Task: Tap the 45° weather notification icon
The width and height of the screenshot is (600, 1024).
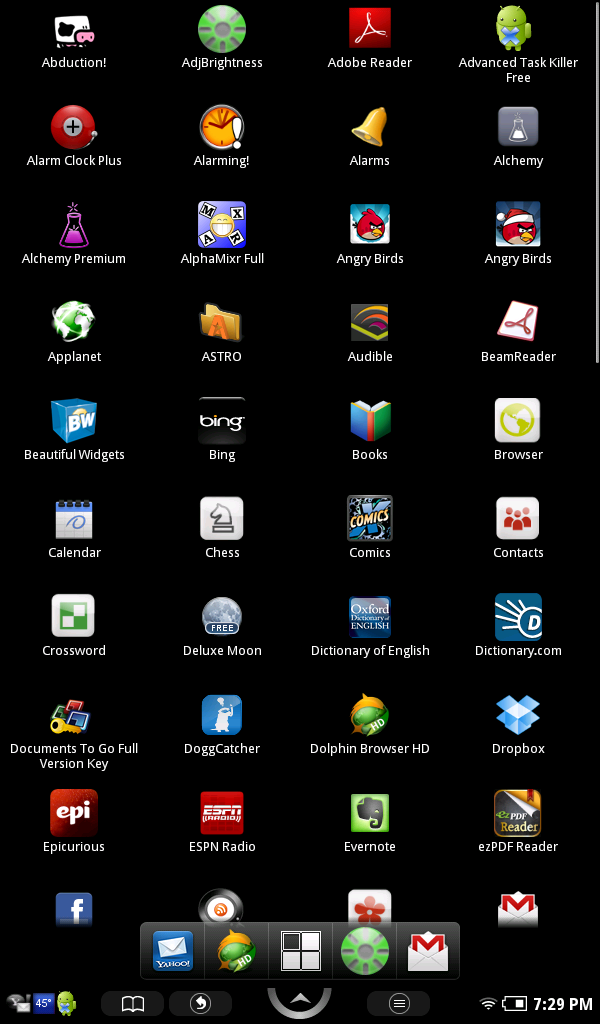Action: point(43,1002)
